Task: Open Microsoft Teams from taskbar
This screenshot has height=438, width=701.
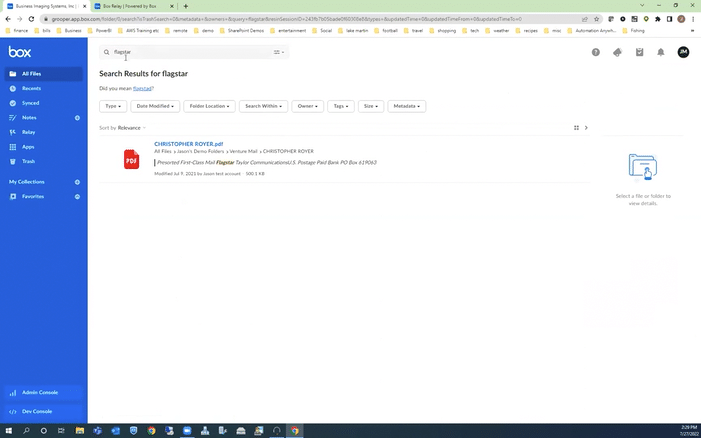Action: click(97, 431)
